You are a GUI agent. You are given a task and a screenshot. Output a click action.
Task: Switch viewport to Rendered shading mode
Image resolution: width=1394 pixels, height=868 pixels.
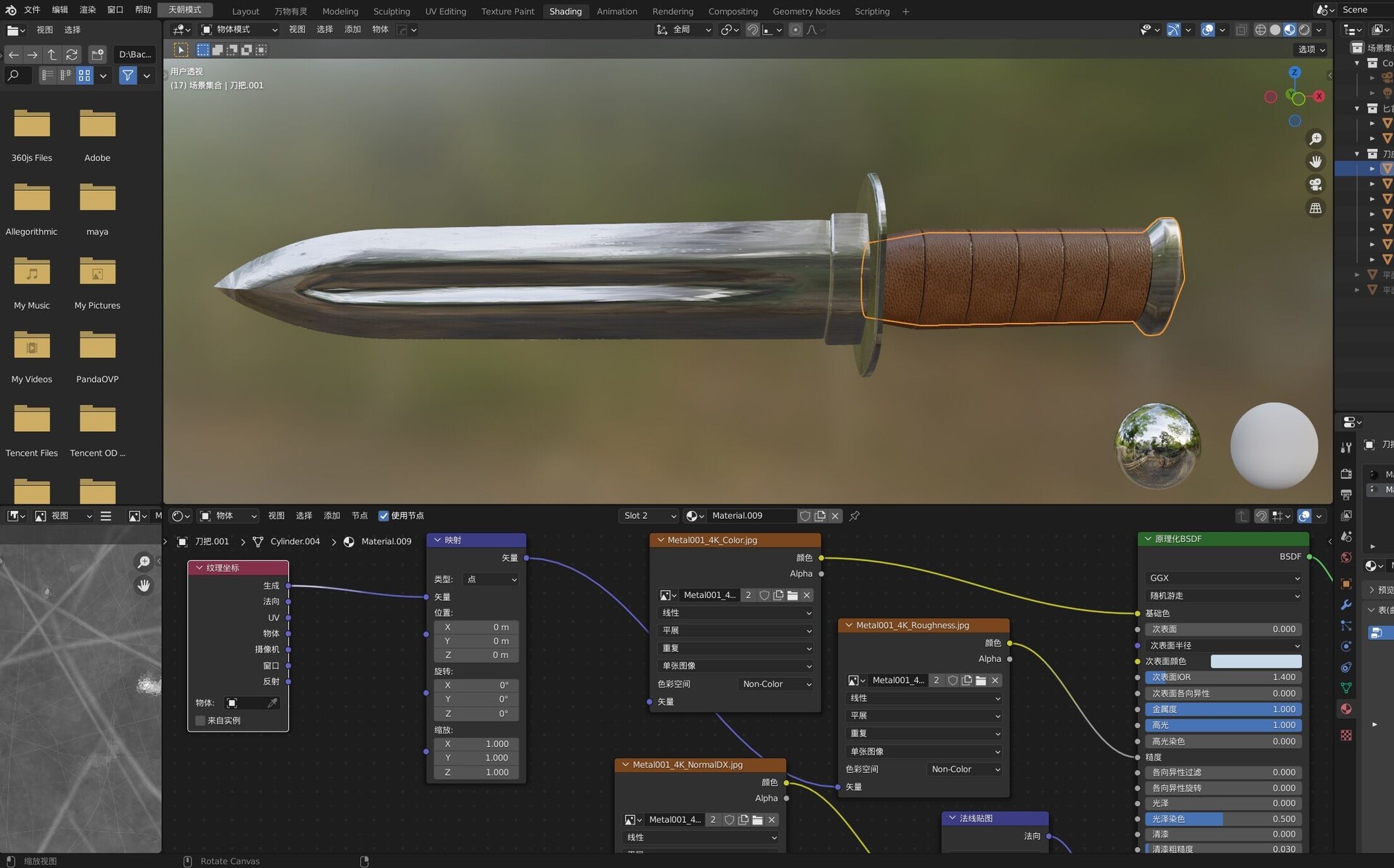point(1304,30)
